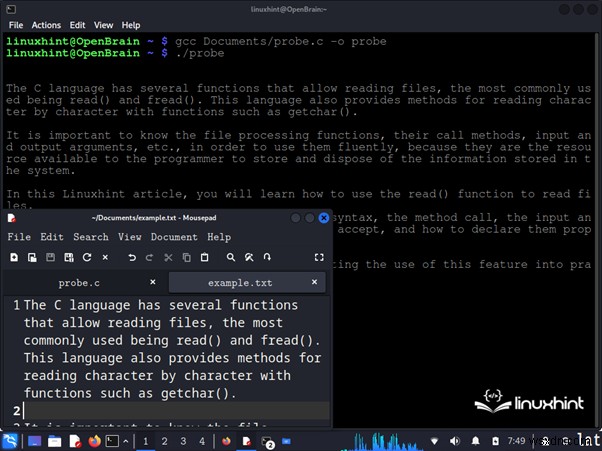Close the example.txt tab
The image size is (602, 451).
[x=314, y=282]
